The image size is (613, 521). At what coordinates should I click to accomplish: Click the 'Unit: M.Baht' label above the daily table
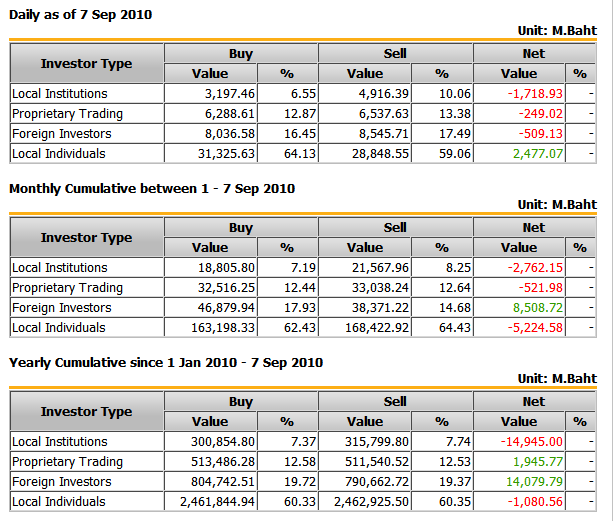point(557,30)
